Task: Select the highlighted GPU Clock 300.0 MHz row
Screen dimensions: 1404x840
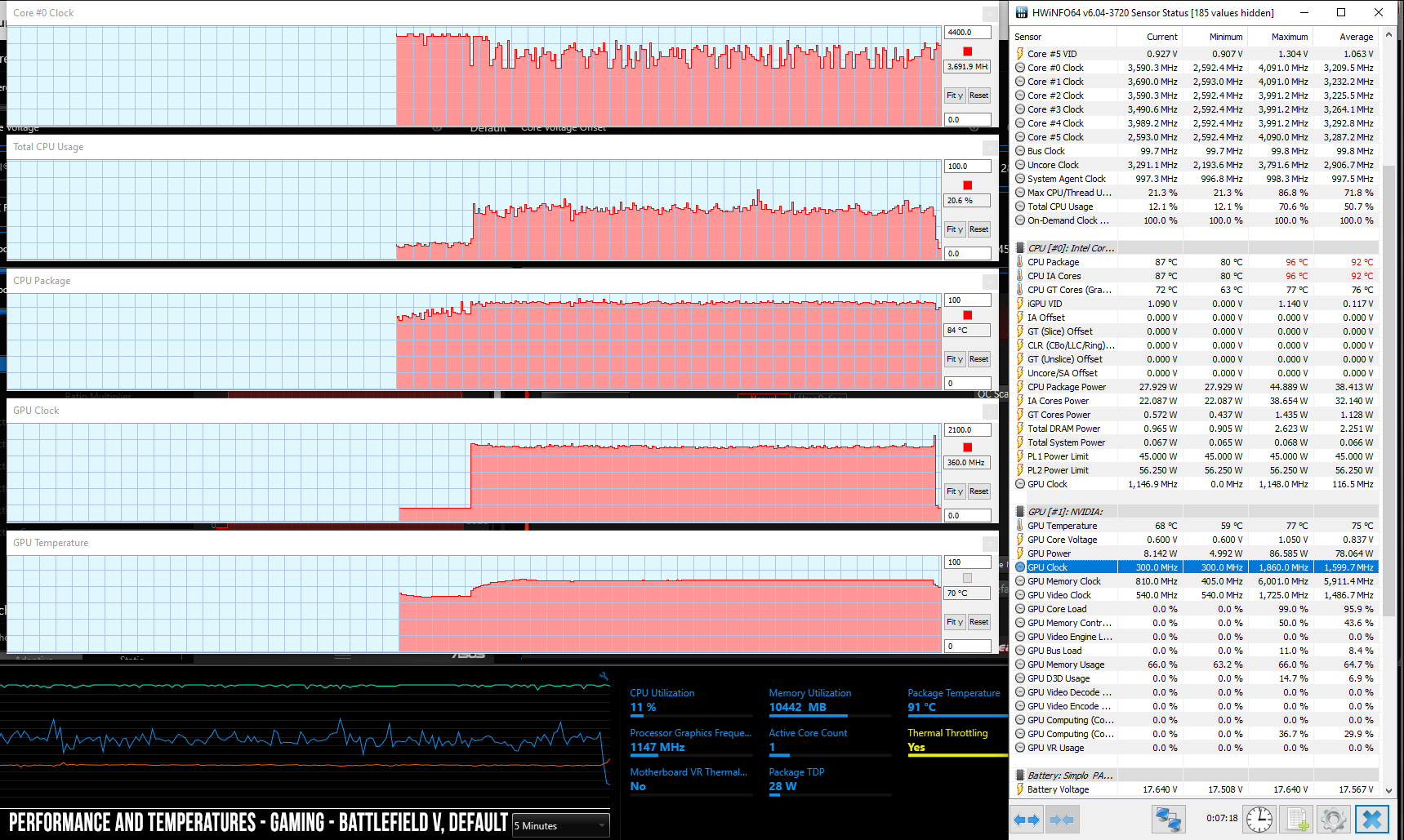Action: tap(1196, 567)
